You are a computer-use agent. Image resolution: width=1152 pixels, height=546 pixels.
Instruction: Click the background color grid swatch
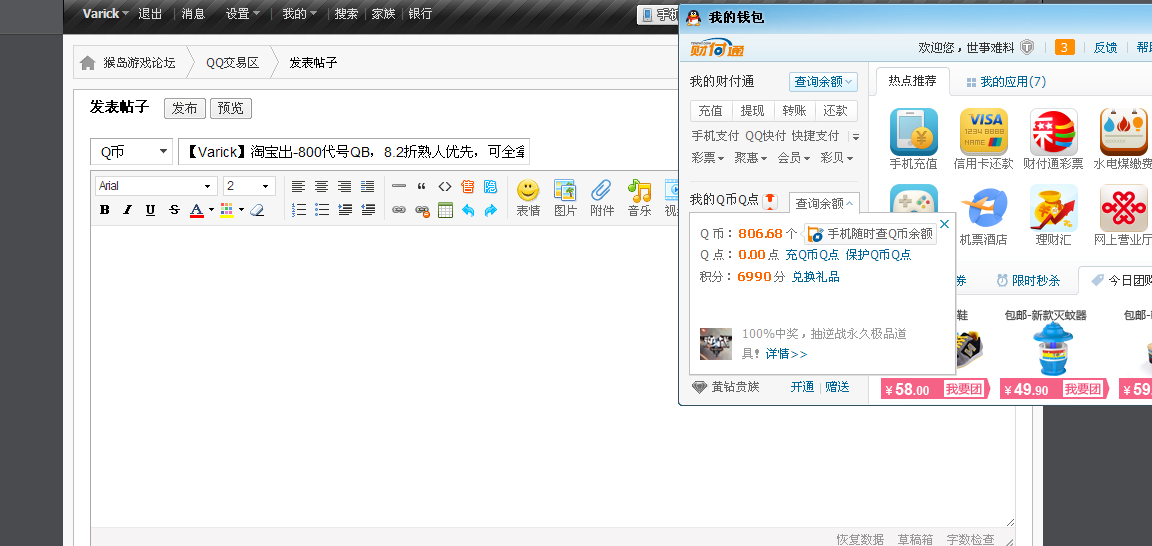pos(226,210)
